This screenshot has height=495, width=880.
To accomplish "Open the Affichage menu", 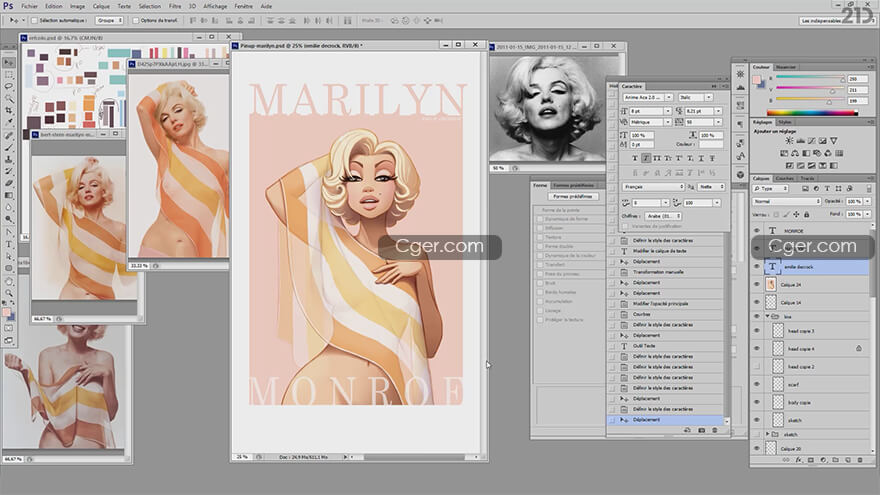I will tap(215, 6).
